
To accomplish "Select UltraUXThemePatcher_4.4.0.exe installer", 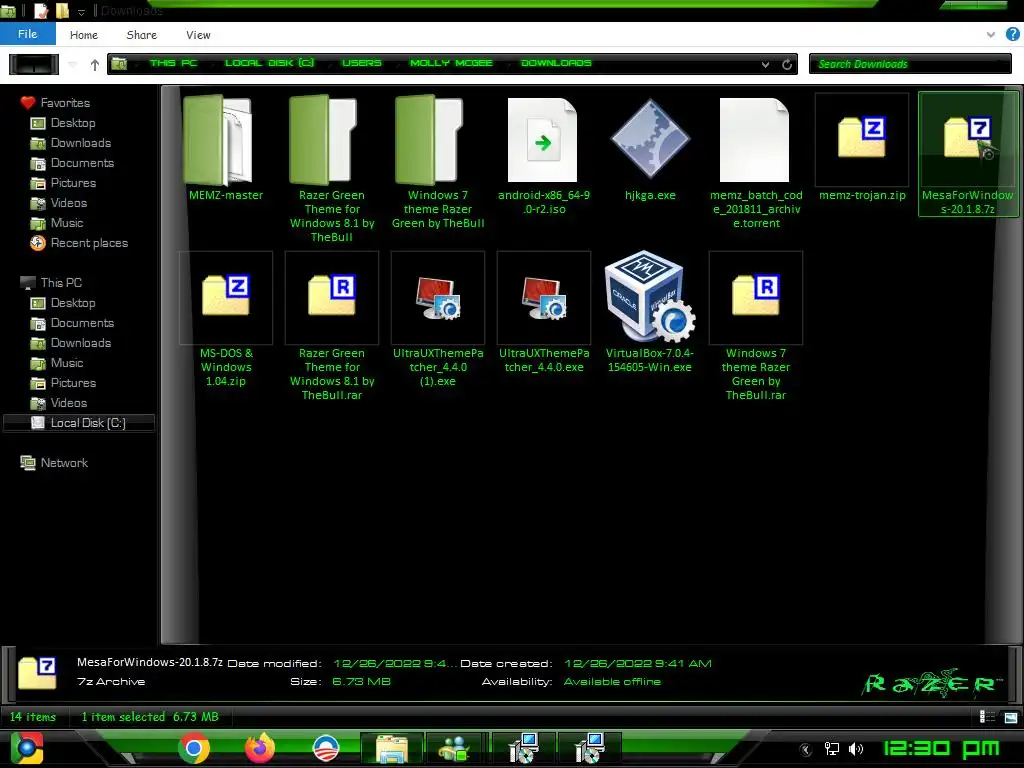I will pyautogui.click(x=543, y=313).
